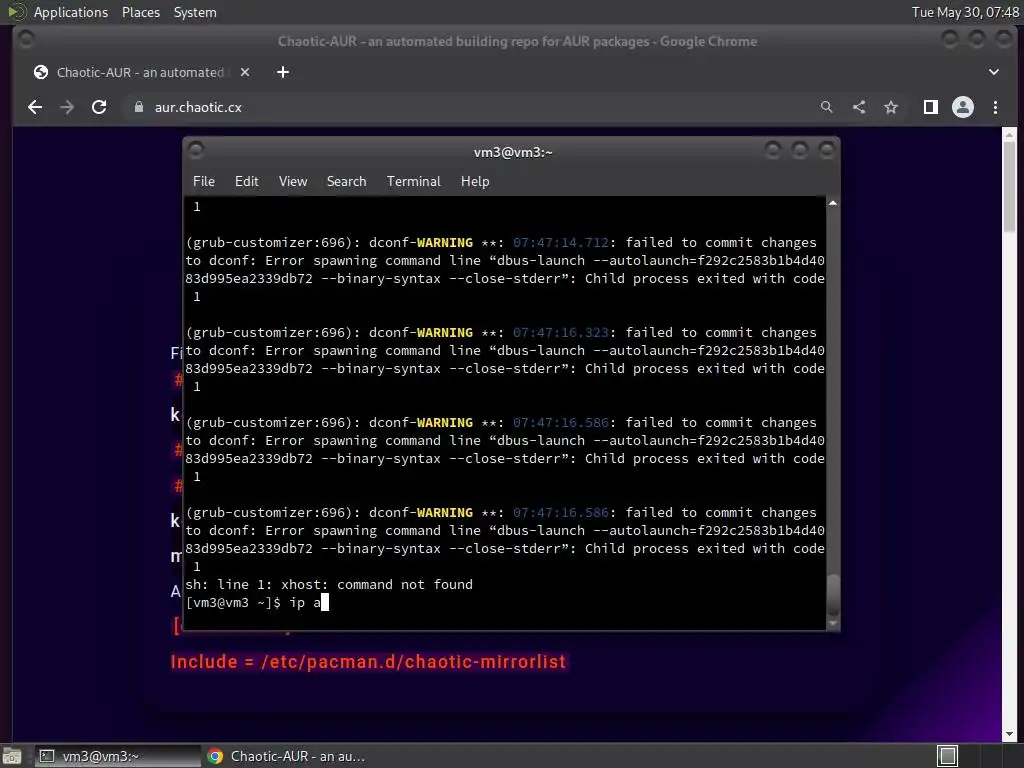Click Chrome window menu button

[x=26, y=40]
